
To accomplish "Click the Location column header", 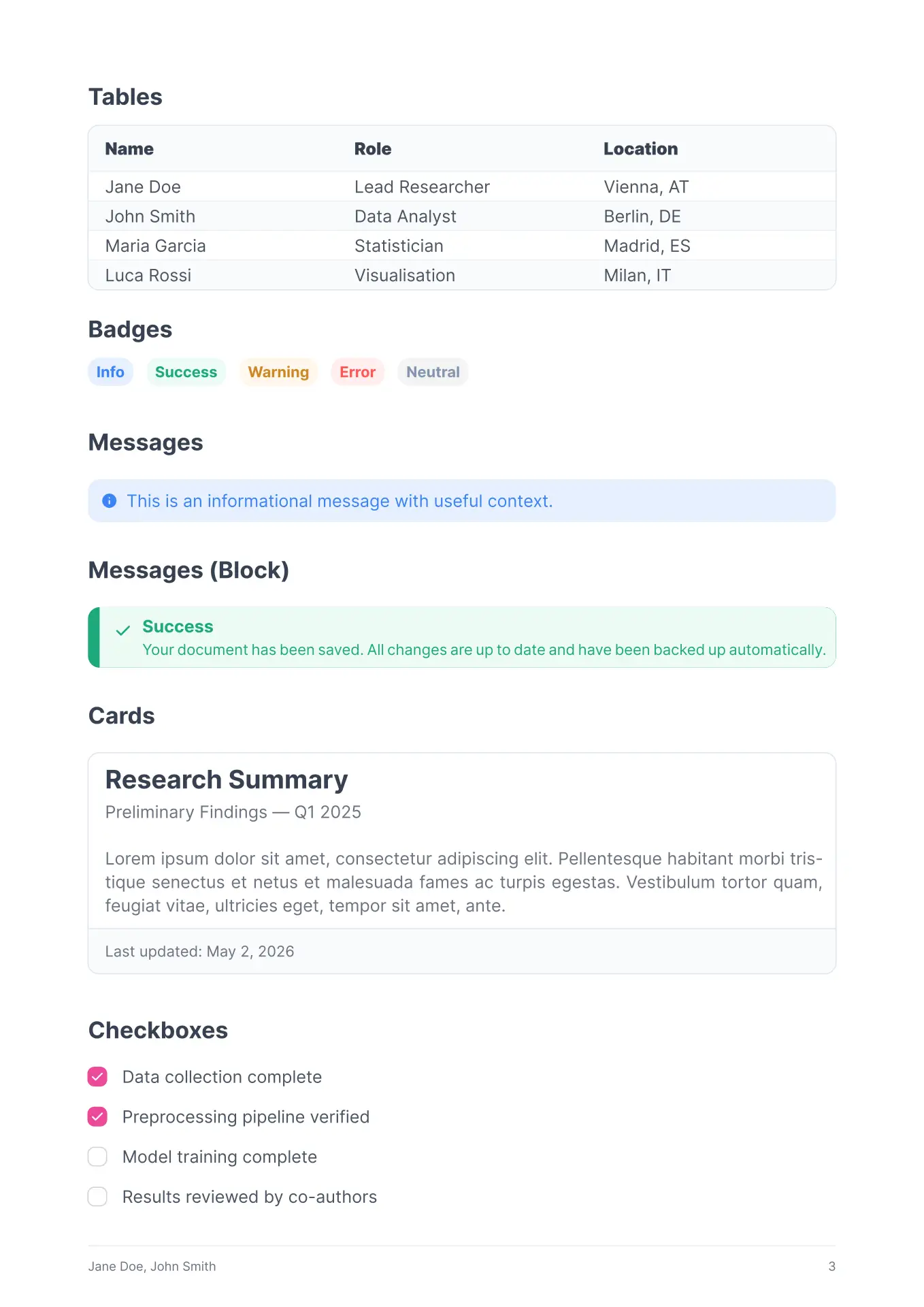I will 640,149.
